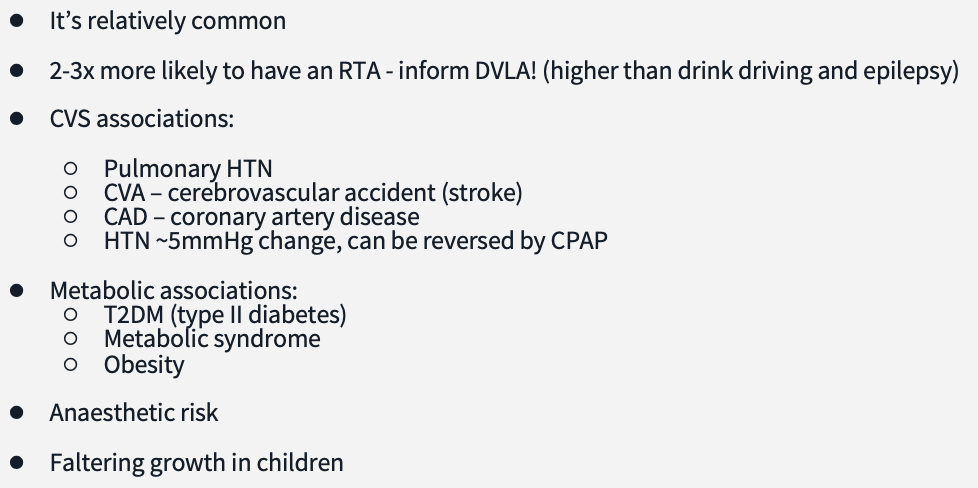Click the "T2DM (type II diabetes)" line
The height and width of the screenshot is (488, 978).
pyautogui.click(x=225, y=315)
